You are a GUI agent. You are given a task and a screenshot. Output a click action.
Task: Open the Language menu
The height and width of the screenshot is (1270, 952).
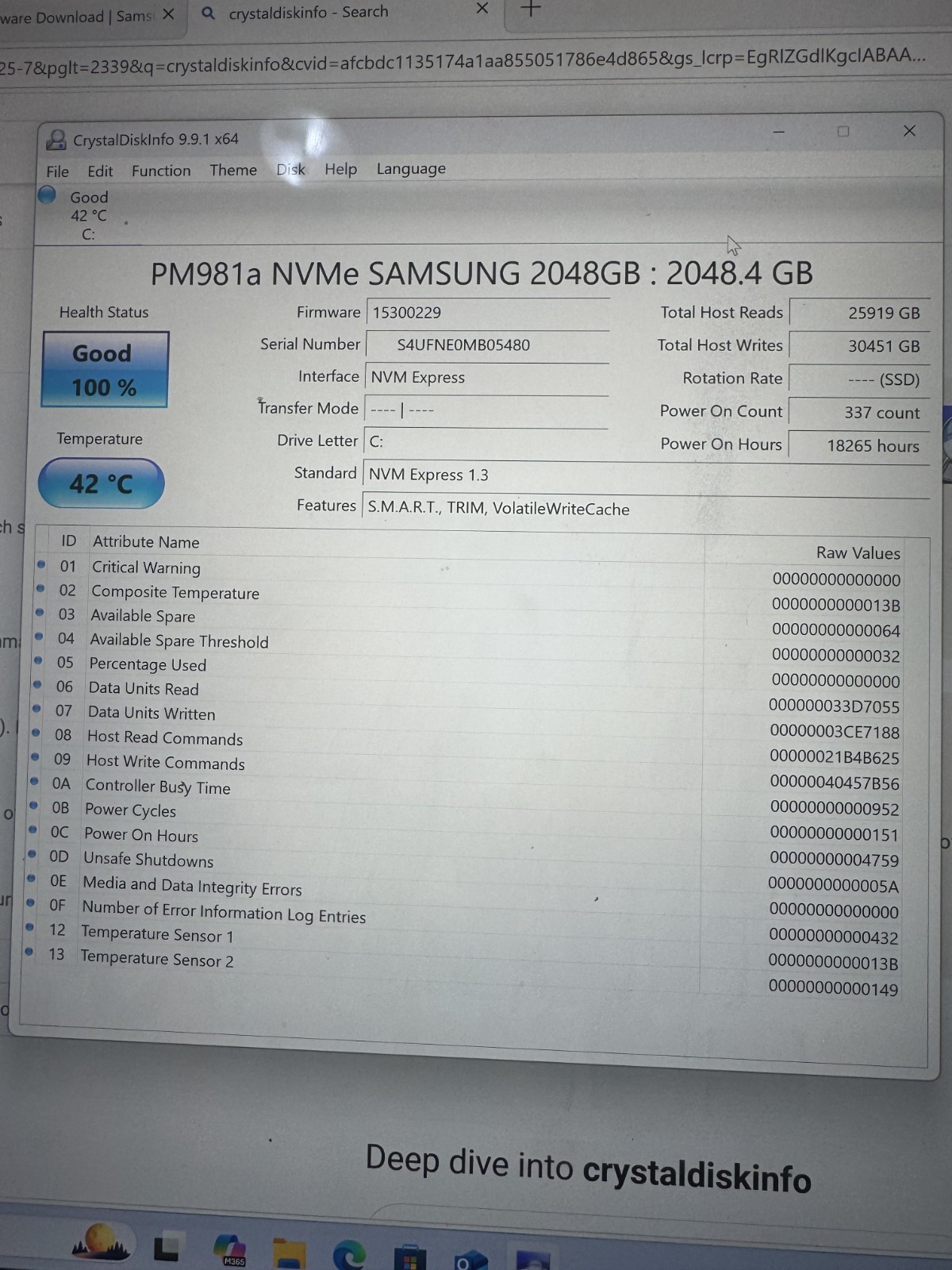[411, 168]
